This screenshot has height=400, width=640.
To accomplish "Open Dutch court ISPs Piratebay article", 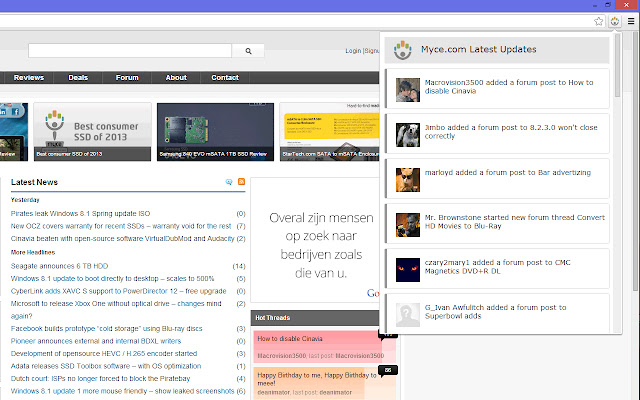I will click(x=100, y=378).
